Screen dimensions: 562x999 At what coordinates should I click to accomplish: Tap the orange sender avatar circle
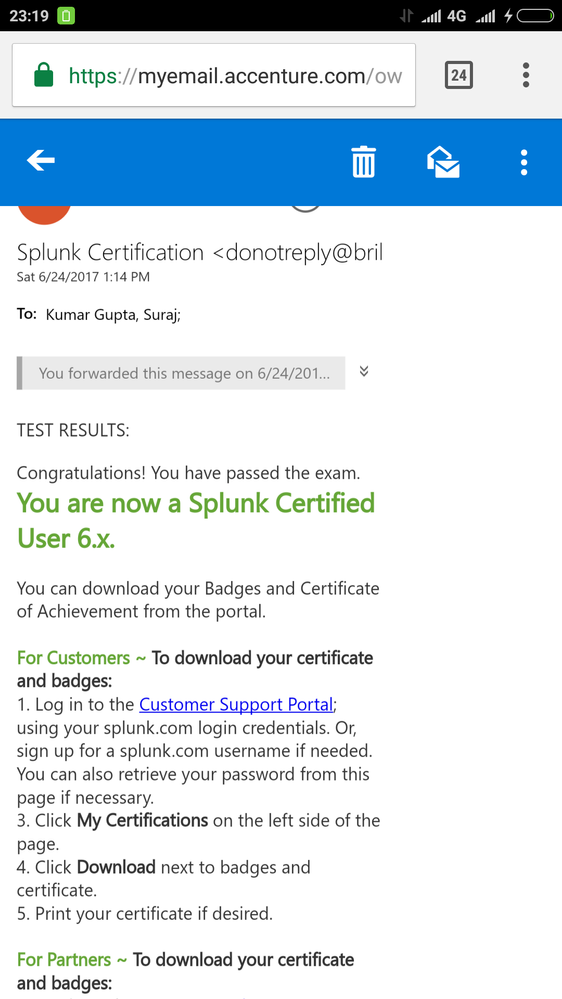(x=44, y=215)
